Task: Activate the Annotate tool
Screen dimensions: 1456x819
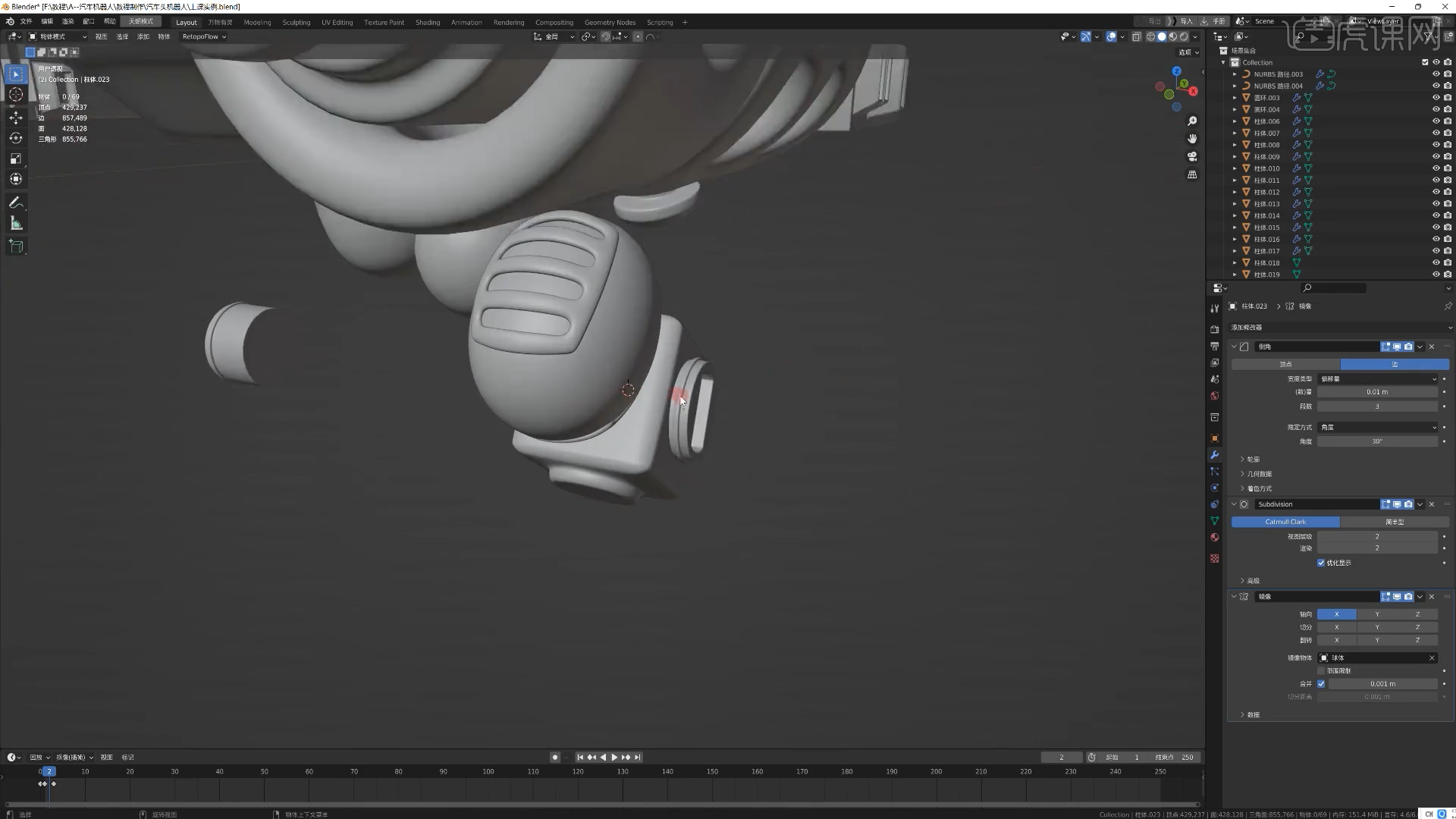Action: (16, 202)
